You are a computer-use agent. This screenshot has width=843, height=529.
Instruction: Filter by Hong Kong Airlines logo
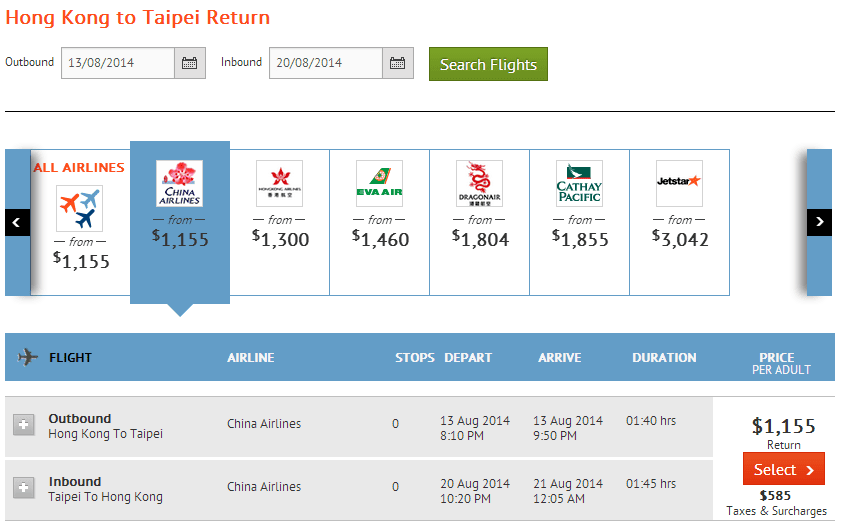280,184
